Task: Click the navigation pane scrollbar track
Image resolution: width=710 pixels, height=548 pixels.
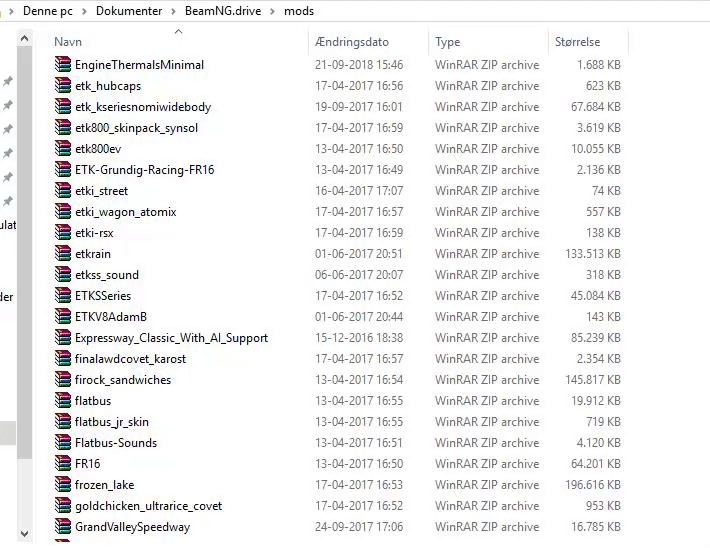Action: pos(24,491)
